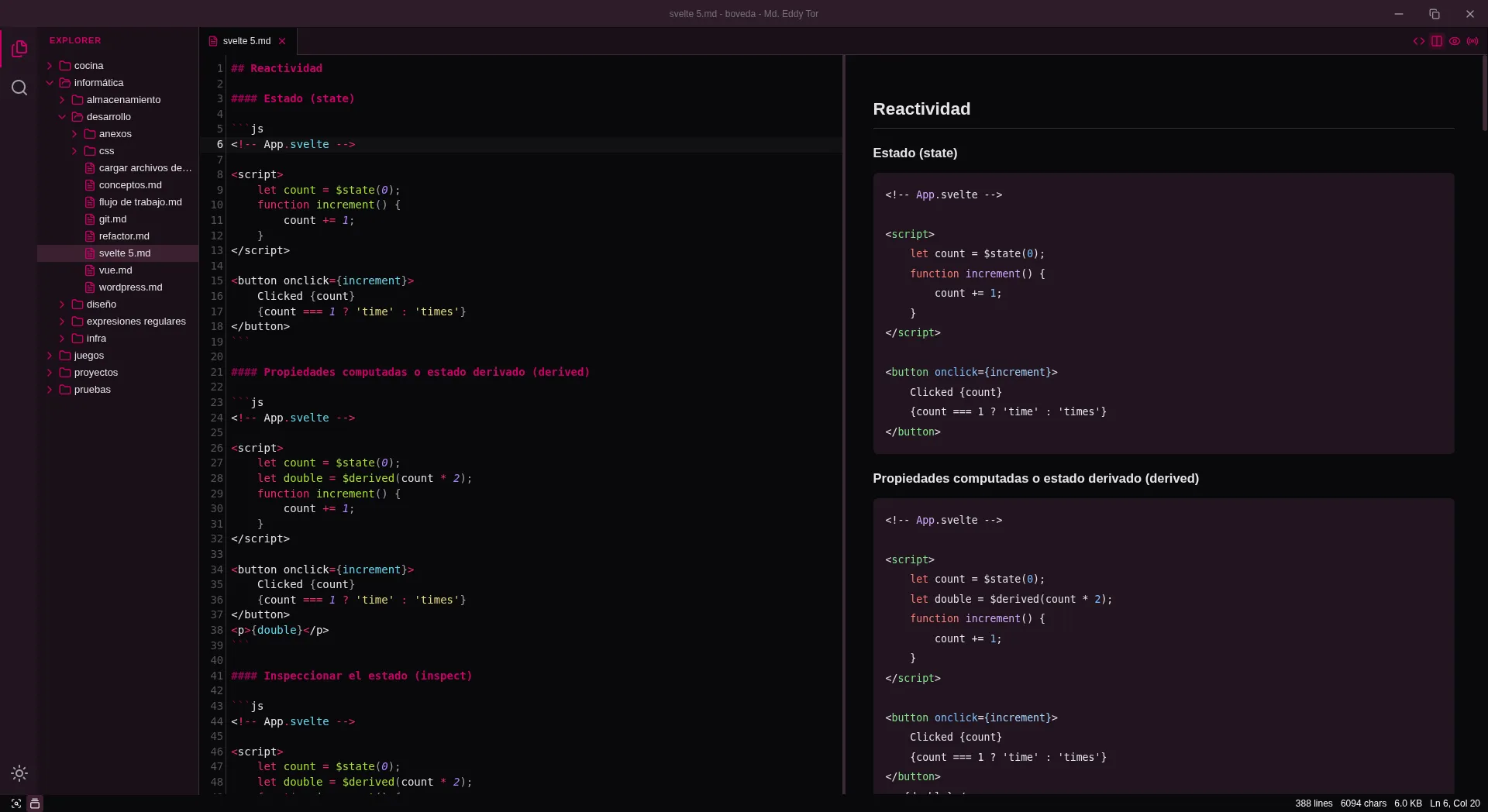Toggle split editor and preview view

[1437, 41]
